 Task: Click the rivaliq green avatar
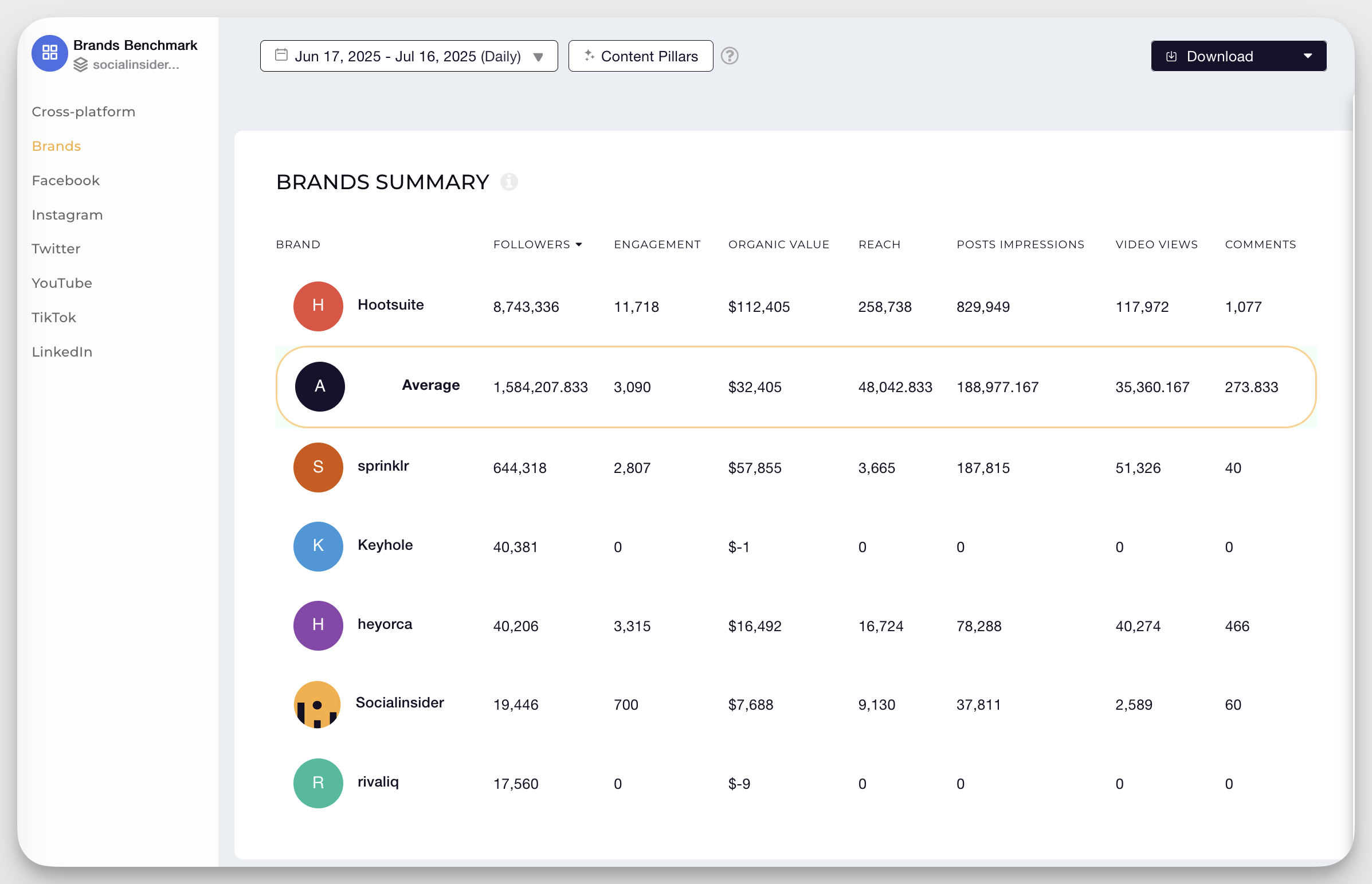tap(318, 783)
